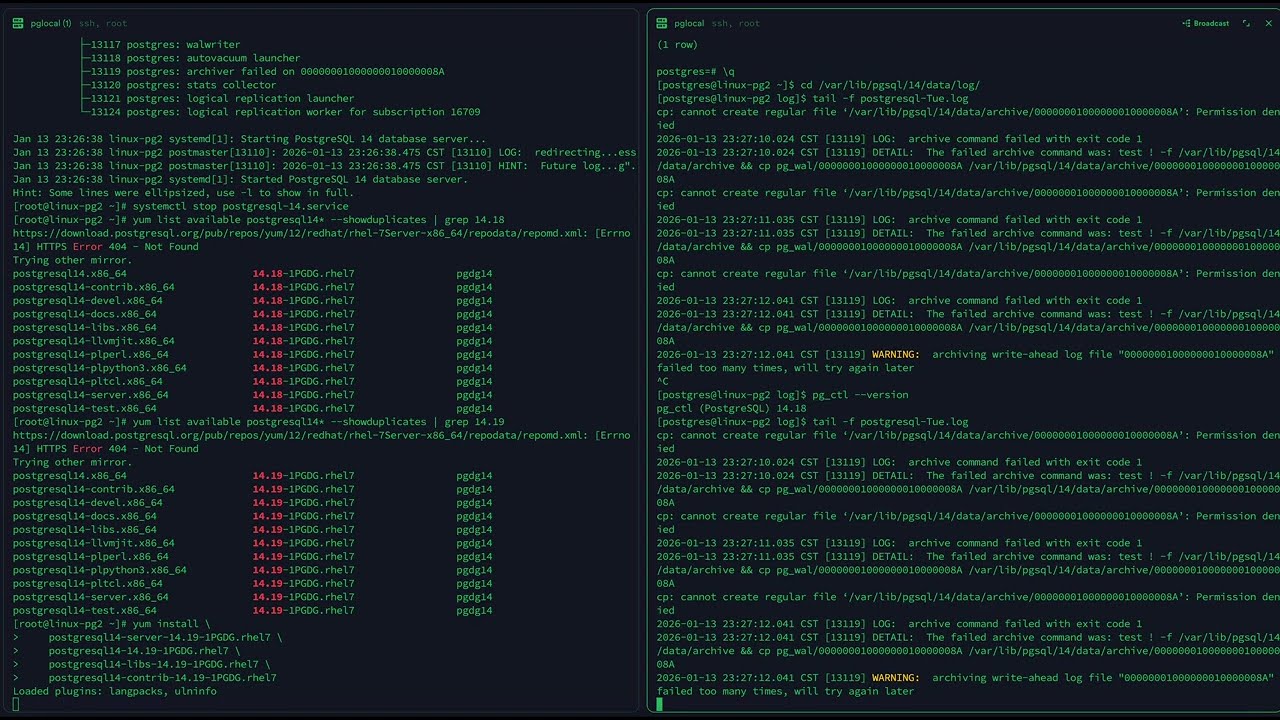This screenshot has width=1280, height=720.
Task: Click 'postgresql14-server-14.19-1PGDG.rhel7' install argument
Action: 160,637
